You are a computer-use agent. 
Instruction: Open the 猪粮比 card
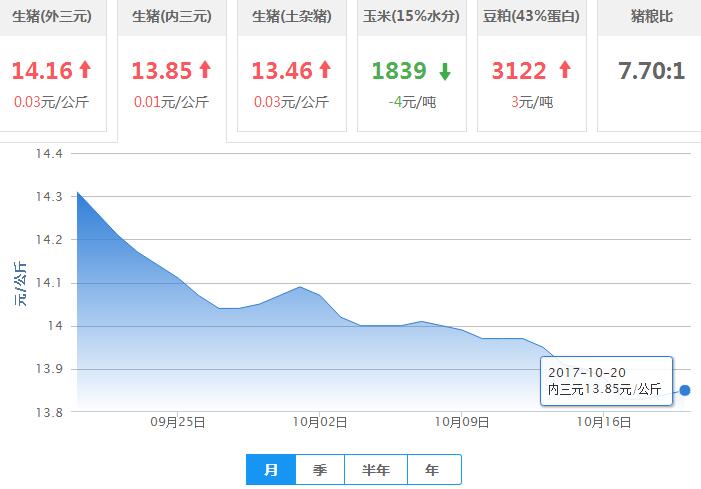[x=650, y=66]
